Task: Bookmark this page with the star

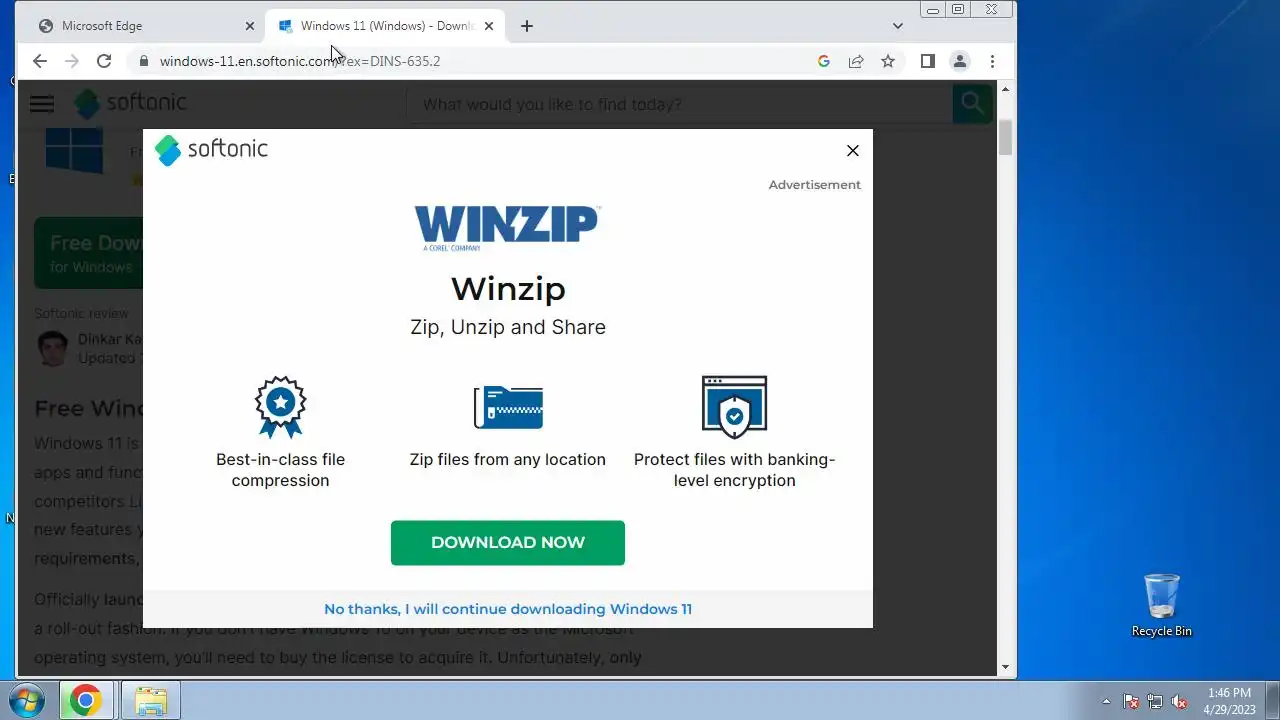Action: pyautogui.click(x=888, y=61)
